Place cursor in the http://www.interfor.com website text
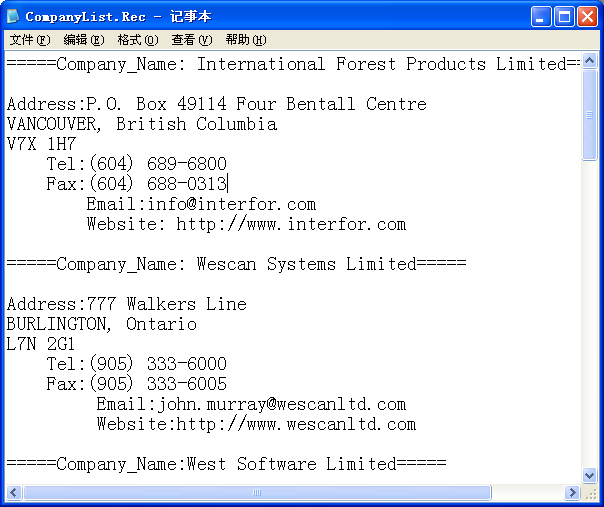Screen dimensions: 604x507 tap(290, 224)
